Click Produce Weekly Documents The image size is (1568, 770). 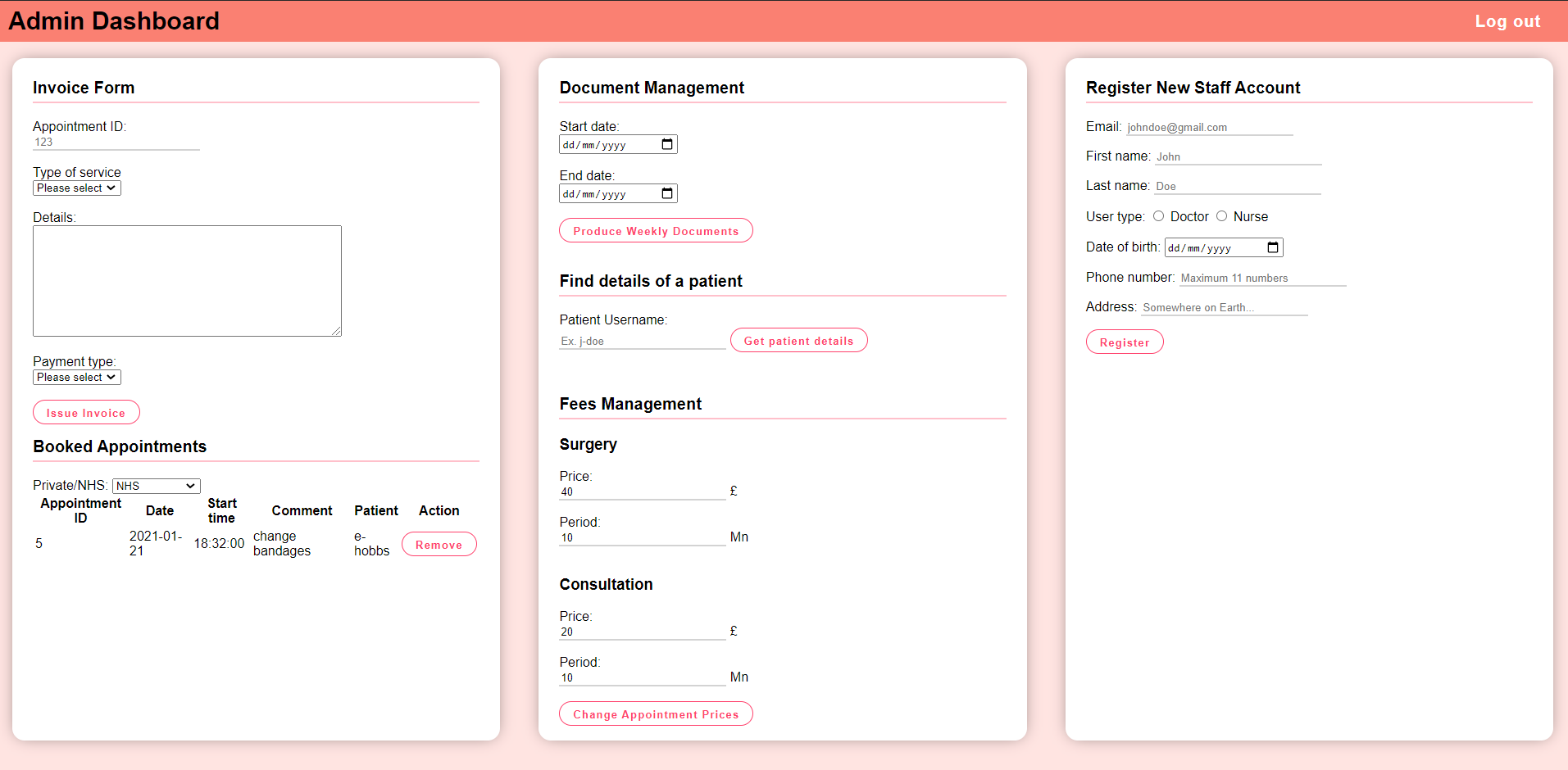pyautogui.click(x=656, y=231)
